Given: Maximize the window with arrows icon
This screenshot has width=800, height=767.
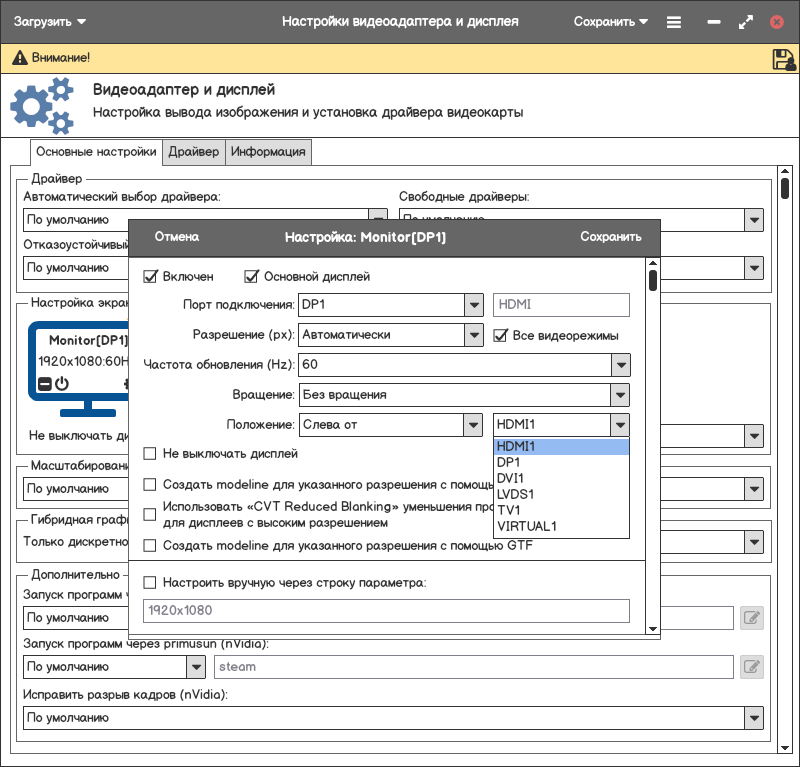Looking at the screenshot, I should pyautogui.click(x=745, y=21).
